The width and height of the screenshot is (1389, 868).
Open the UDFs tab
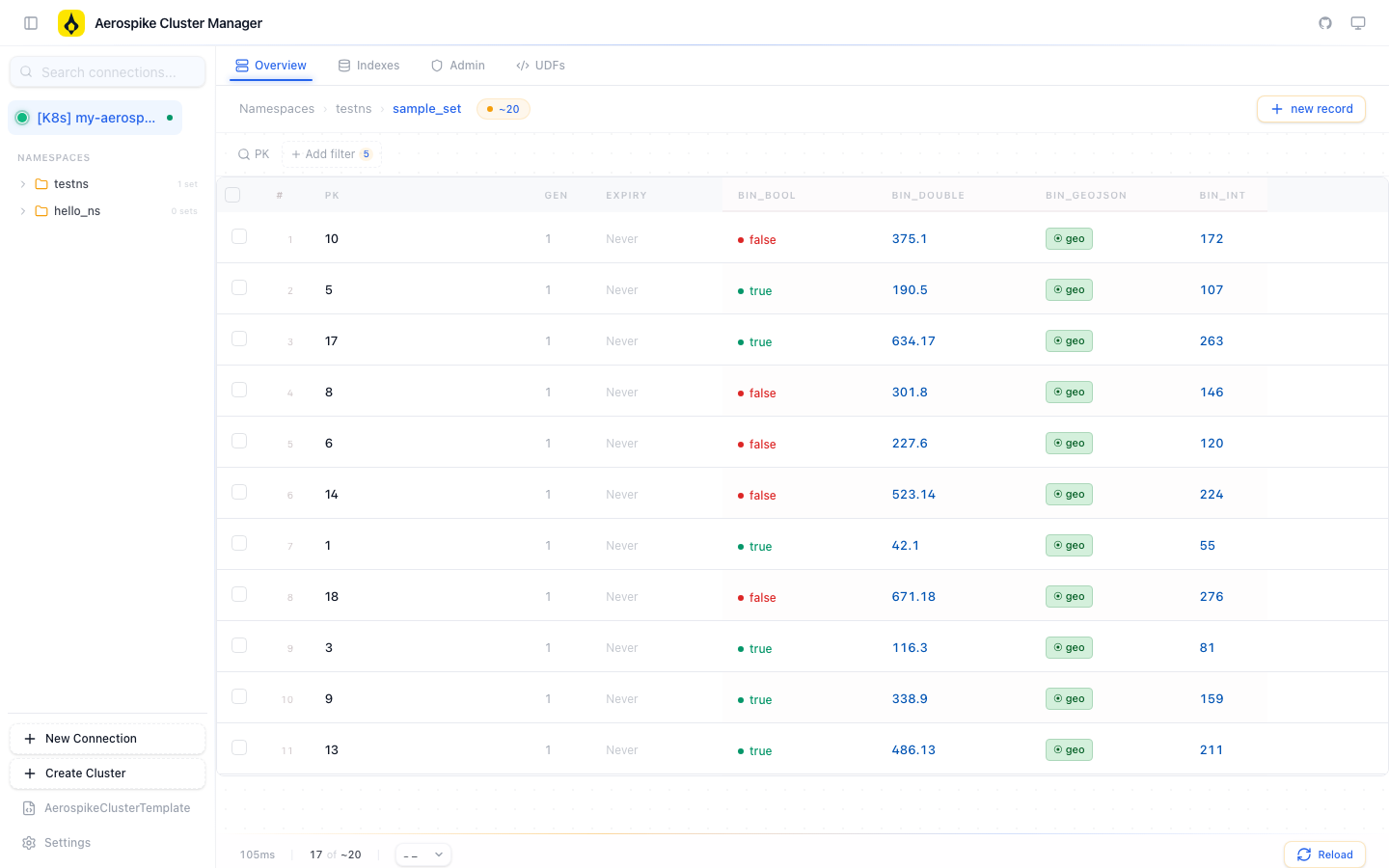[x=540, y=66]
